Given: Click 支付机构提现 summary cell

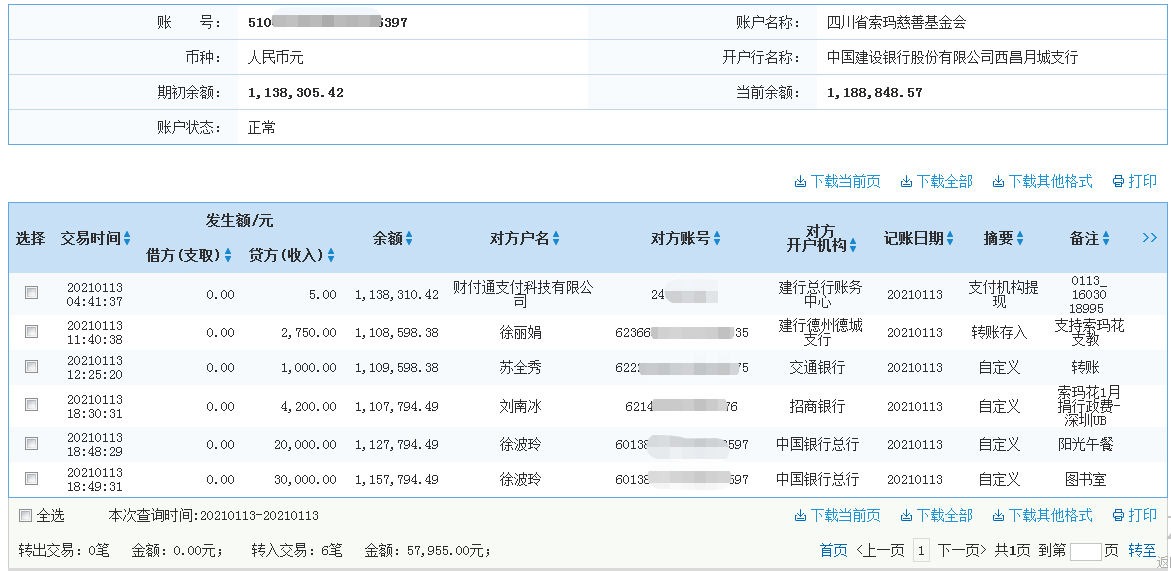Looking at the screenshot, I should point(1003,294).
